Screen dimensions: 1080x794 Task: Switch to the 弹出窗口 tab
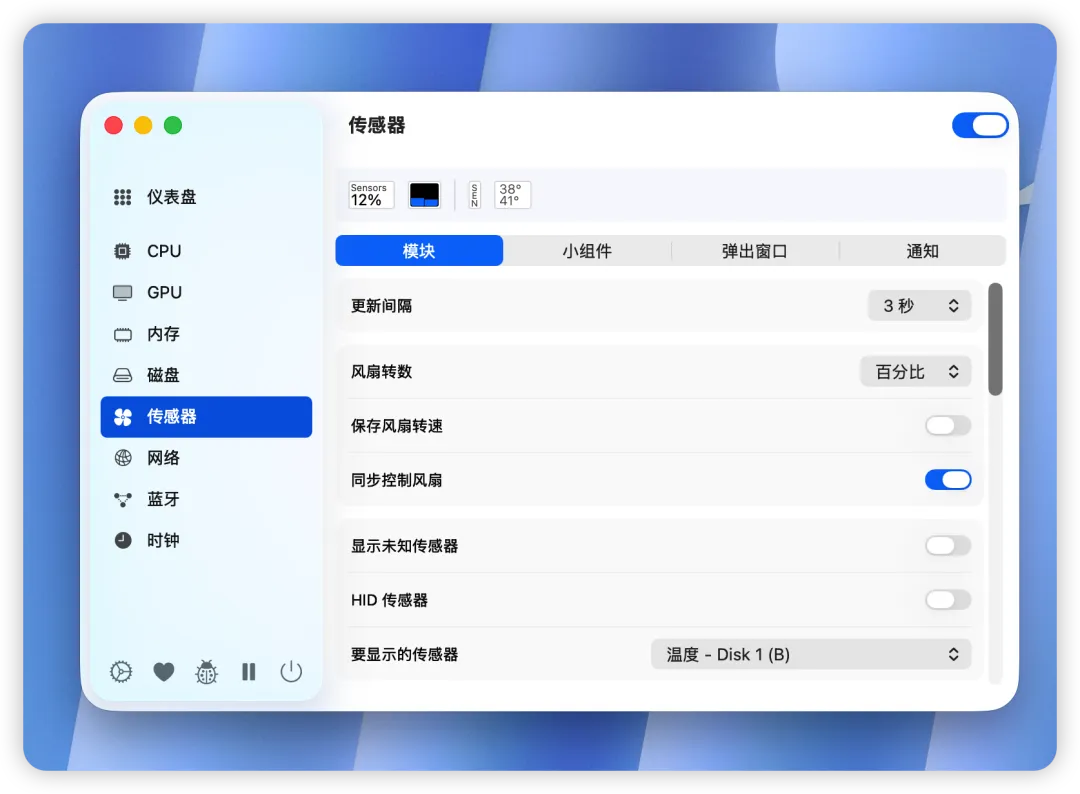pos(755,251)
